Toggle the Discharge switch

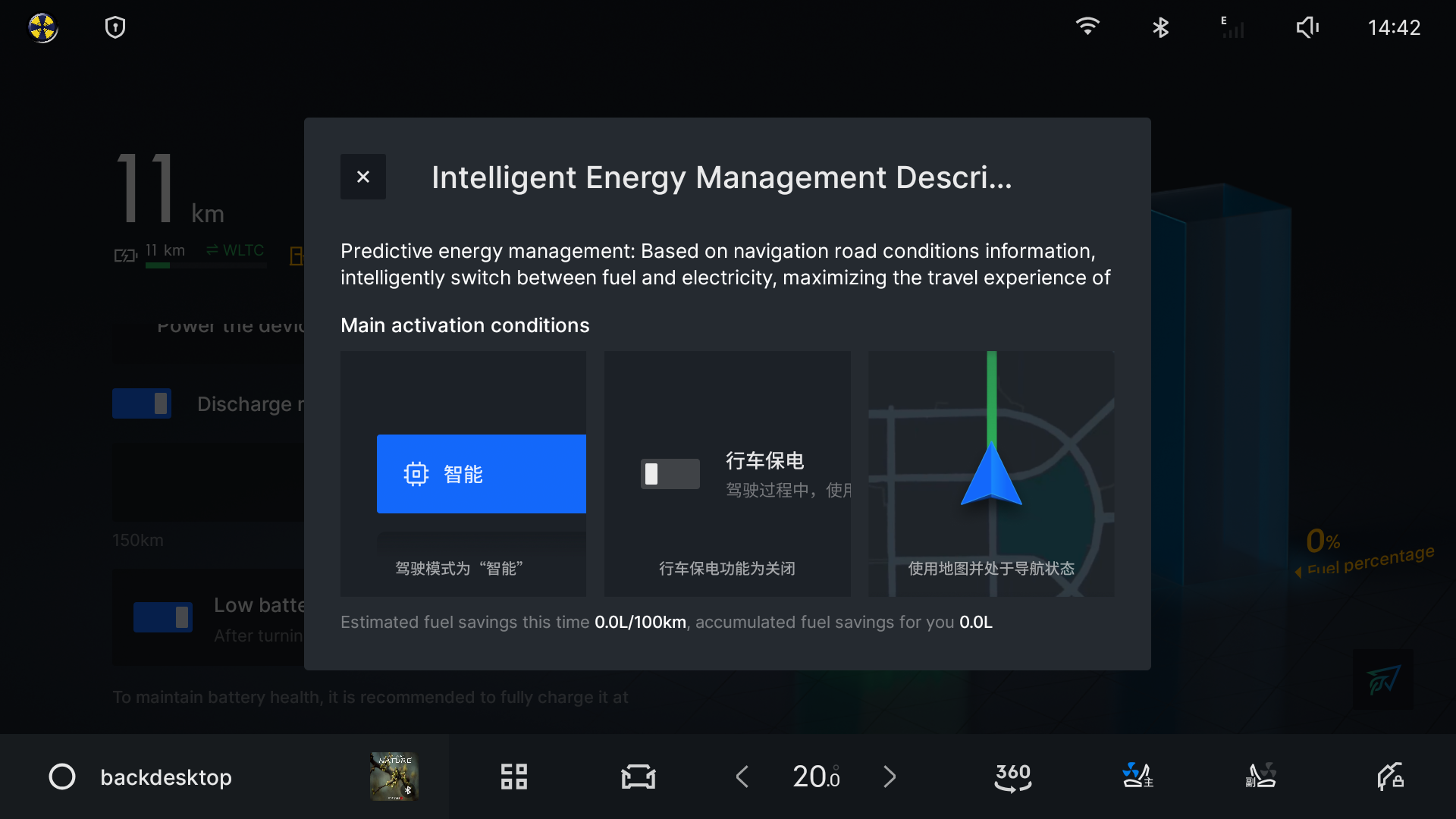click(142, 403)
